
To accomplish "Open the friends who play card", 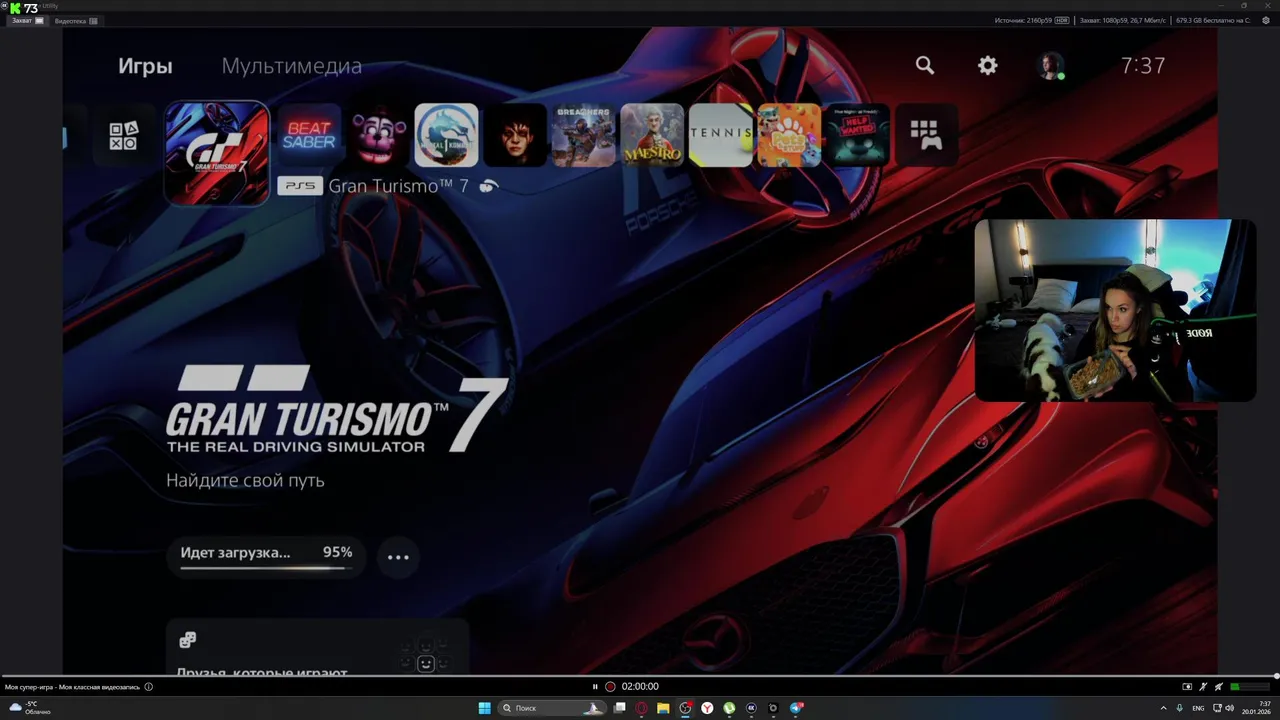I will point(317,647).
